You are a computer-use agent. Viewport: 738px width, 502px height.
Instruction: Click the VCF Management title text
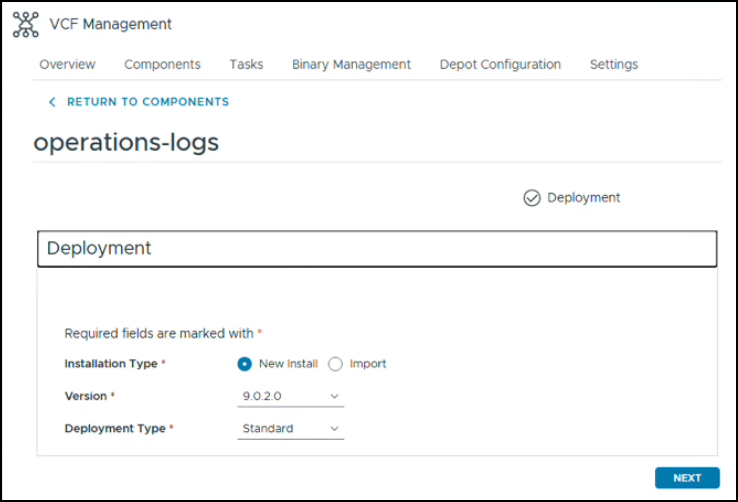tap(111, 24)
